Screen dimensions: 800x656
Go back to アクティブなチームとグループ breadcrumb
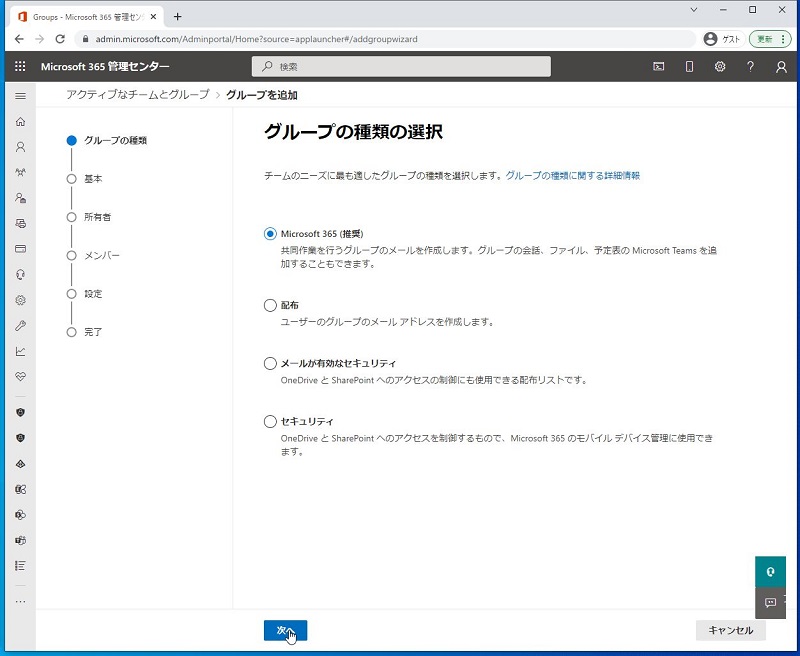click(x=138, y=94)
